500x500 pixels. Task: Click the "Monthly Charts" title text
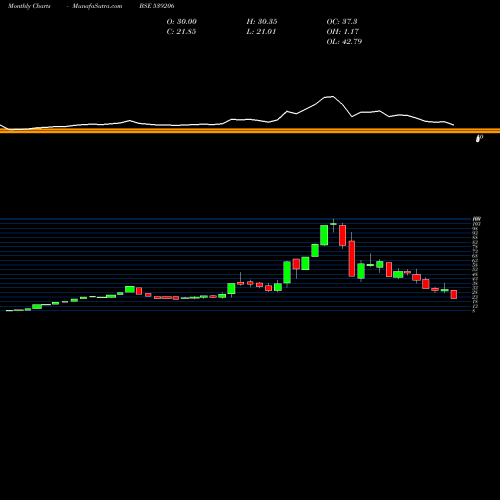(x=29, y=6)
